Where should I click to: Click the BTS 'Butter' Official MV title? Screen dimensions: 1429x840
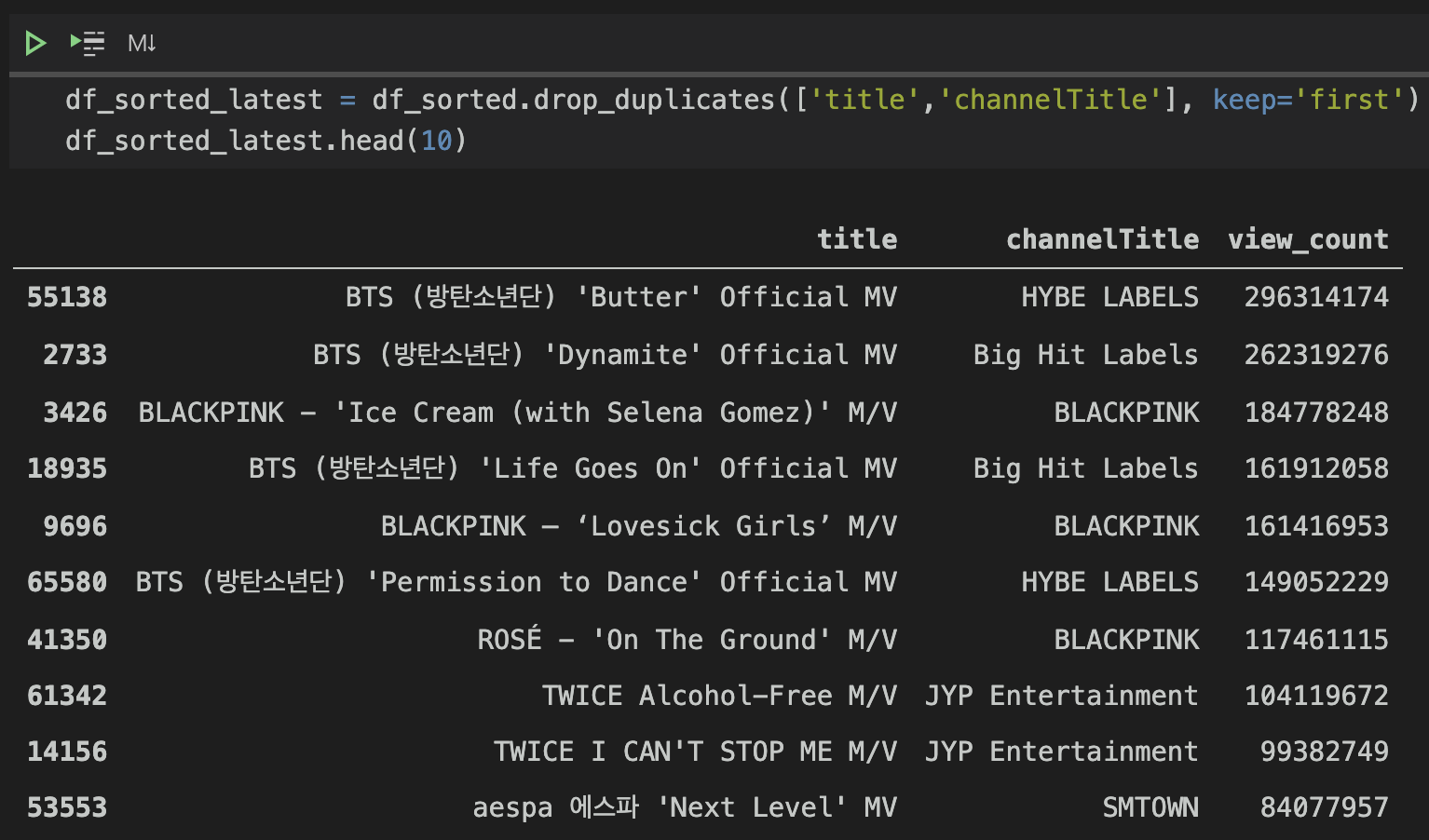[621, 297]
